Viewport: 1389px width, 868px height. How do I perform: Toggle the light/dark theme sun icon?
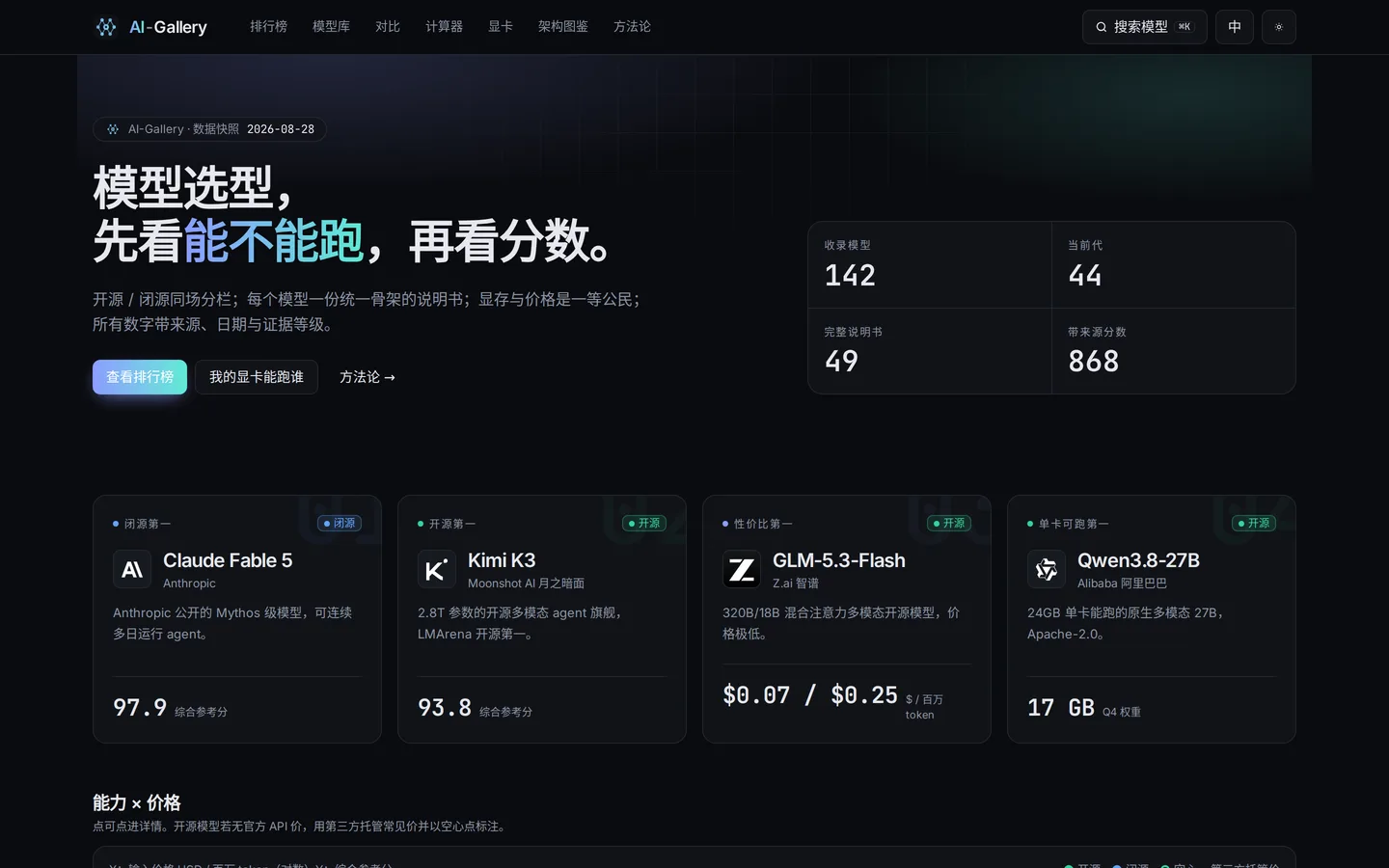click(x=1278, y=27)
